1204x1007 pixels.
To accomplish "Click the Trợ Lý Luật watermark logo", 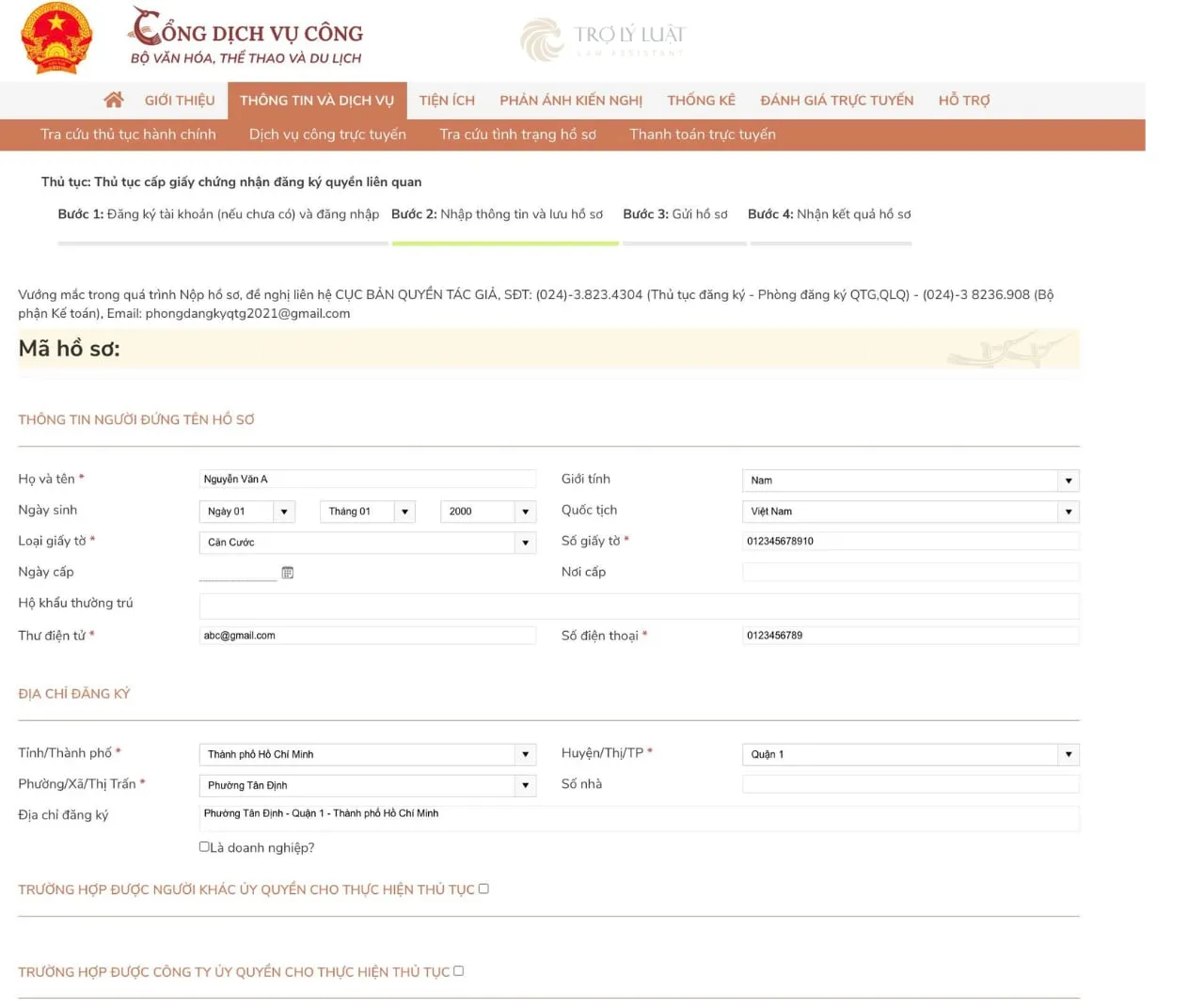I will pos(603,39).
